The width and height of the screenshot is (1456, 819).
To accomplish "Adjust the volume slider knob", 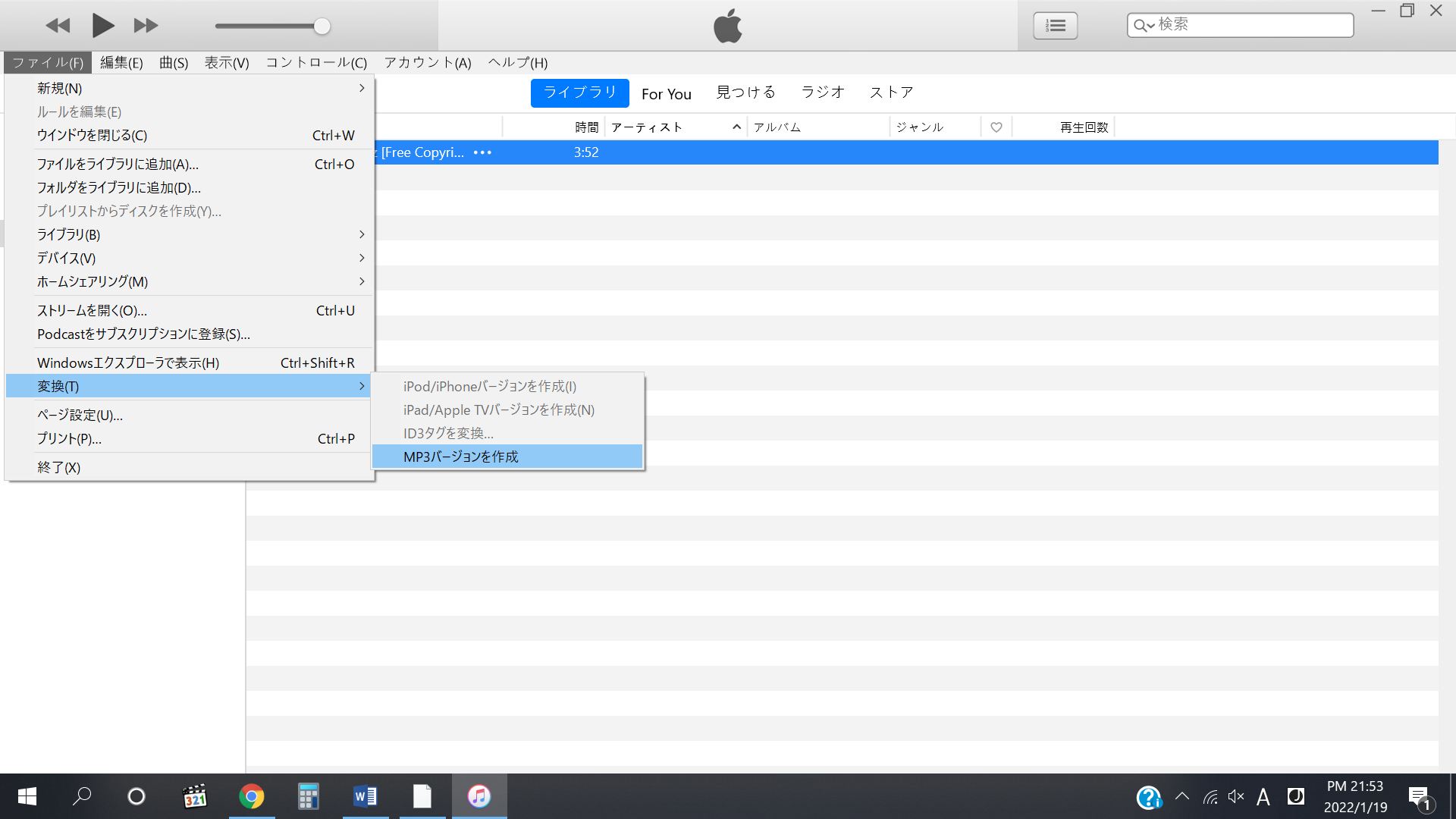I will [322, 27].
